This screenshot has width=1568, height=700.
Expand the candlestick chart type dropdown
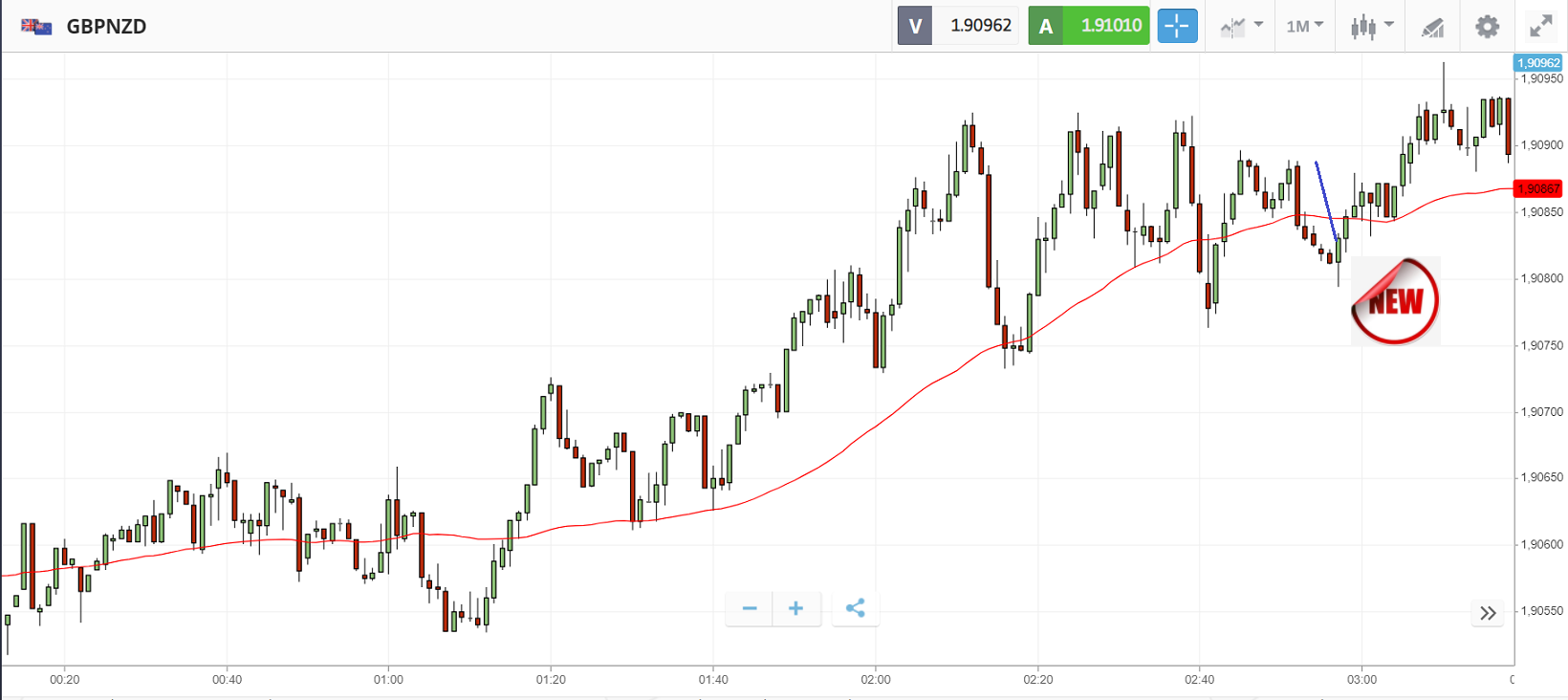coord(1372,27)
